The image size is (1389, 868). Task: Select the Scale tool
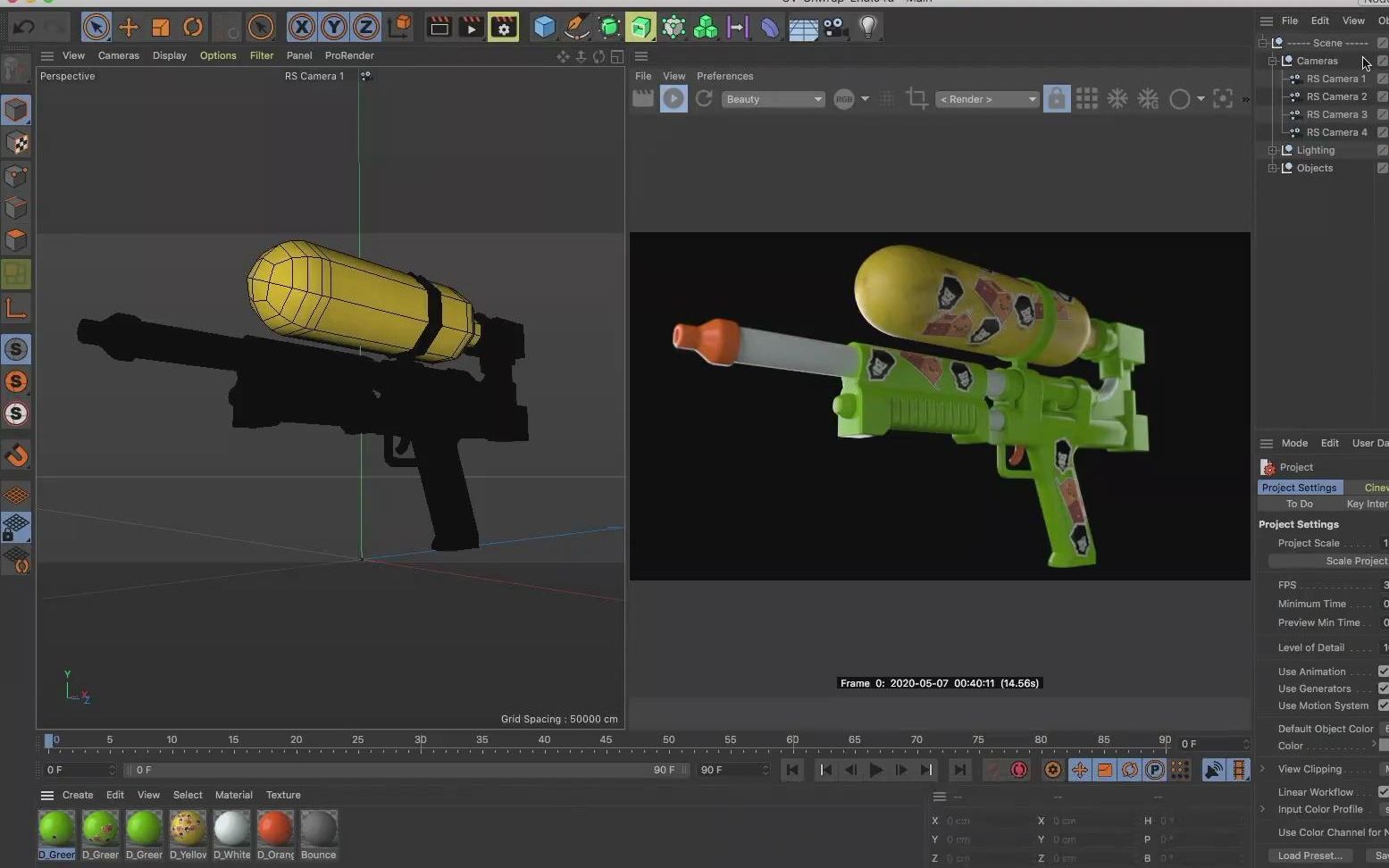[x=161, y=27]
